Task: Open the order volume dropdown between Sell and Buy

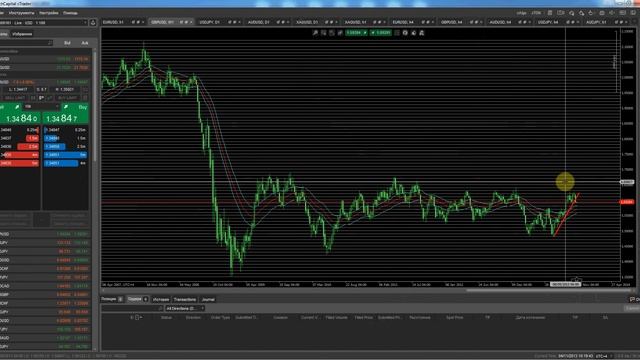Action: pyautogui.click(x=41, y=107)
